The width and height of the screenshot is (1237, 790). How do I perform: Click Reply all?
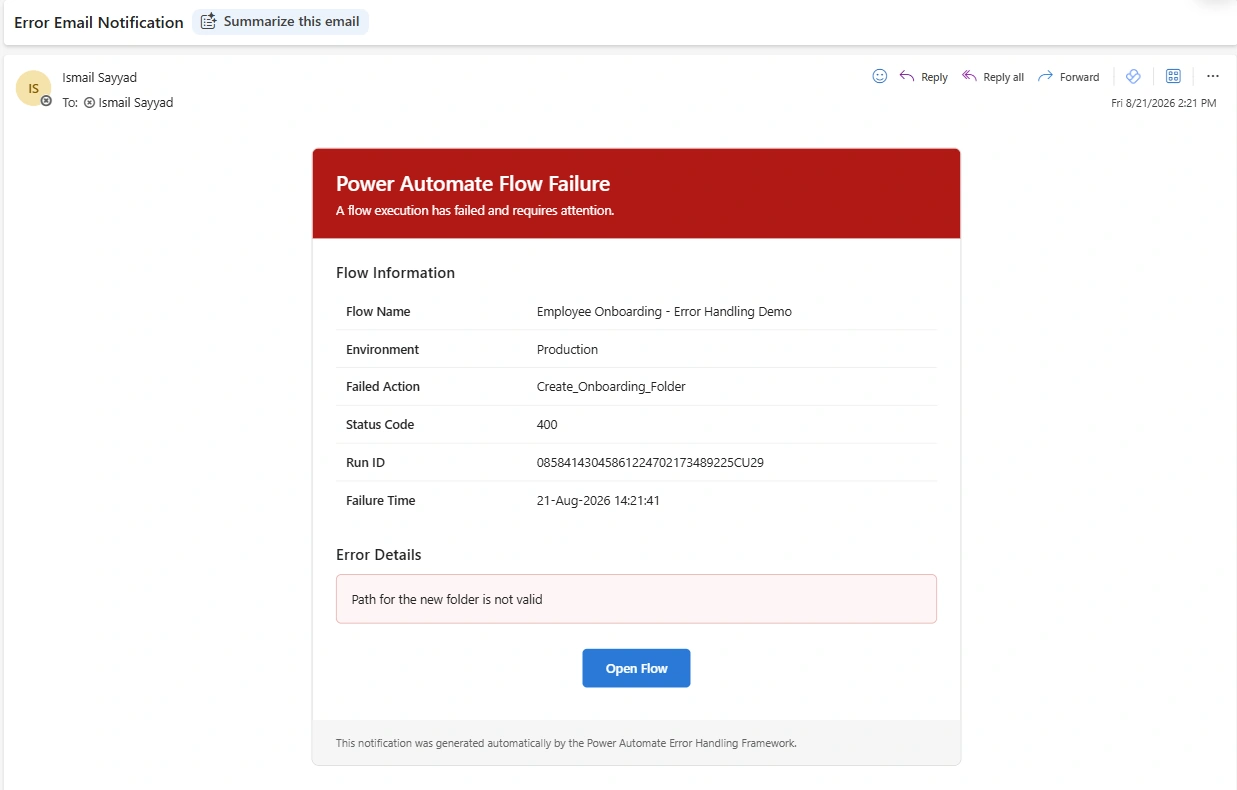(993, 77)
